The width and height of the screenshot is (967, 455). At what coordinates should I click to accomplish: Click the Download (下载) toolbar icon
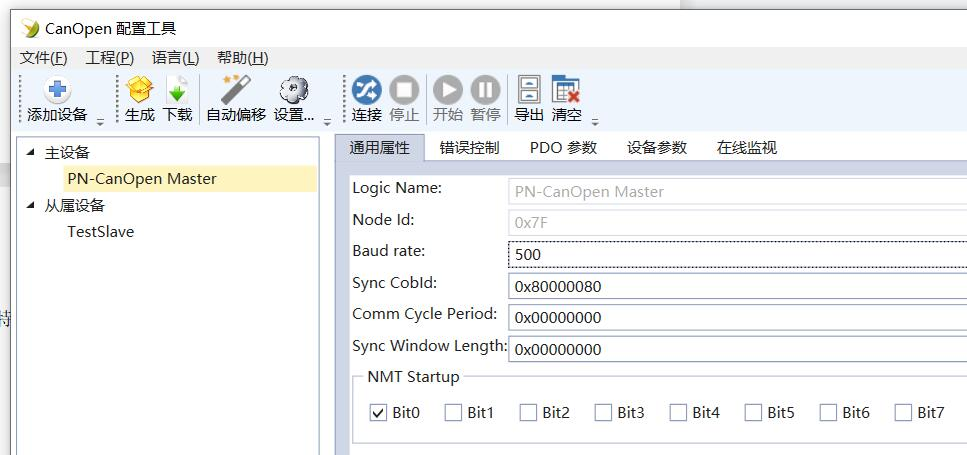tap(177, 91)
